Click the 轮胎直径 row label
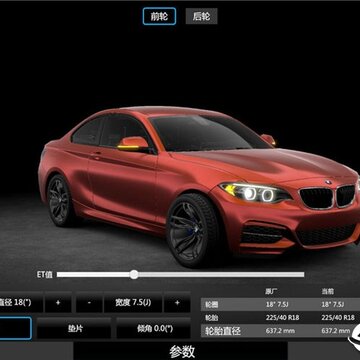 (223, 331)
